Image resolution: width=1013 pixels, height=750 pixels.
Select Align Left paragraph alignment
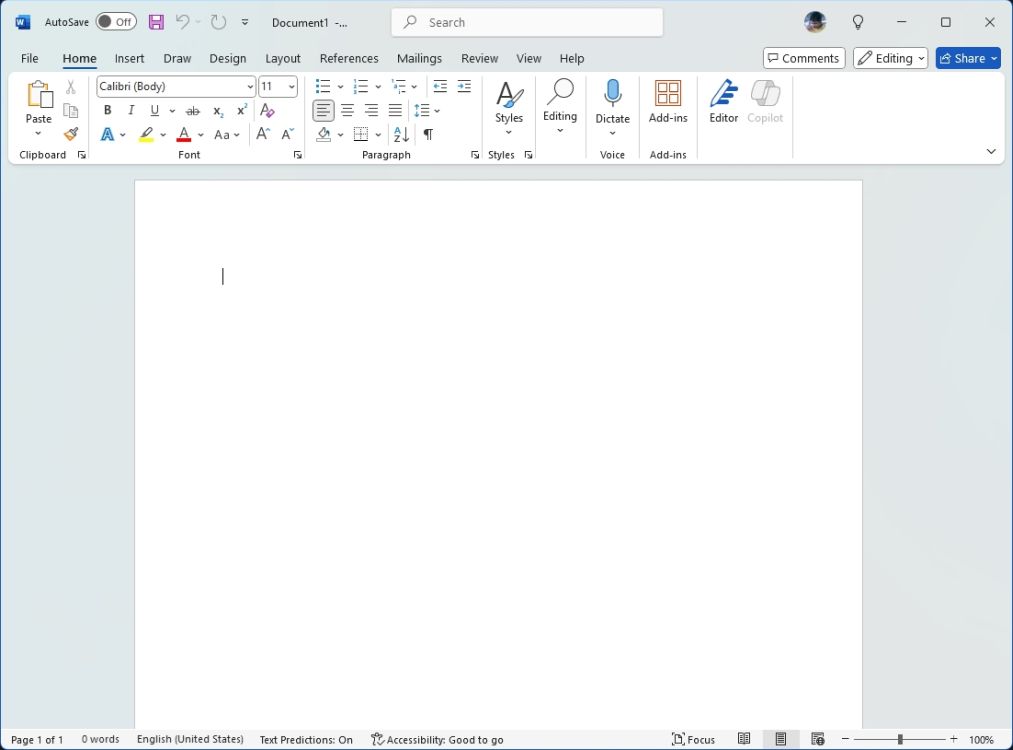click(323, 110)
